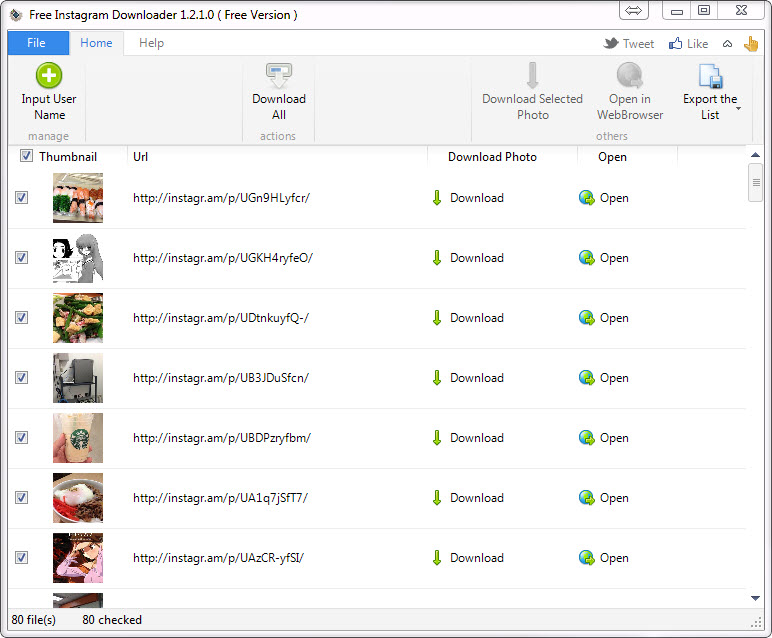Click green download arrow for UDtnkuyfQ-

(x=437, y=318)
